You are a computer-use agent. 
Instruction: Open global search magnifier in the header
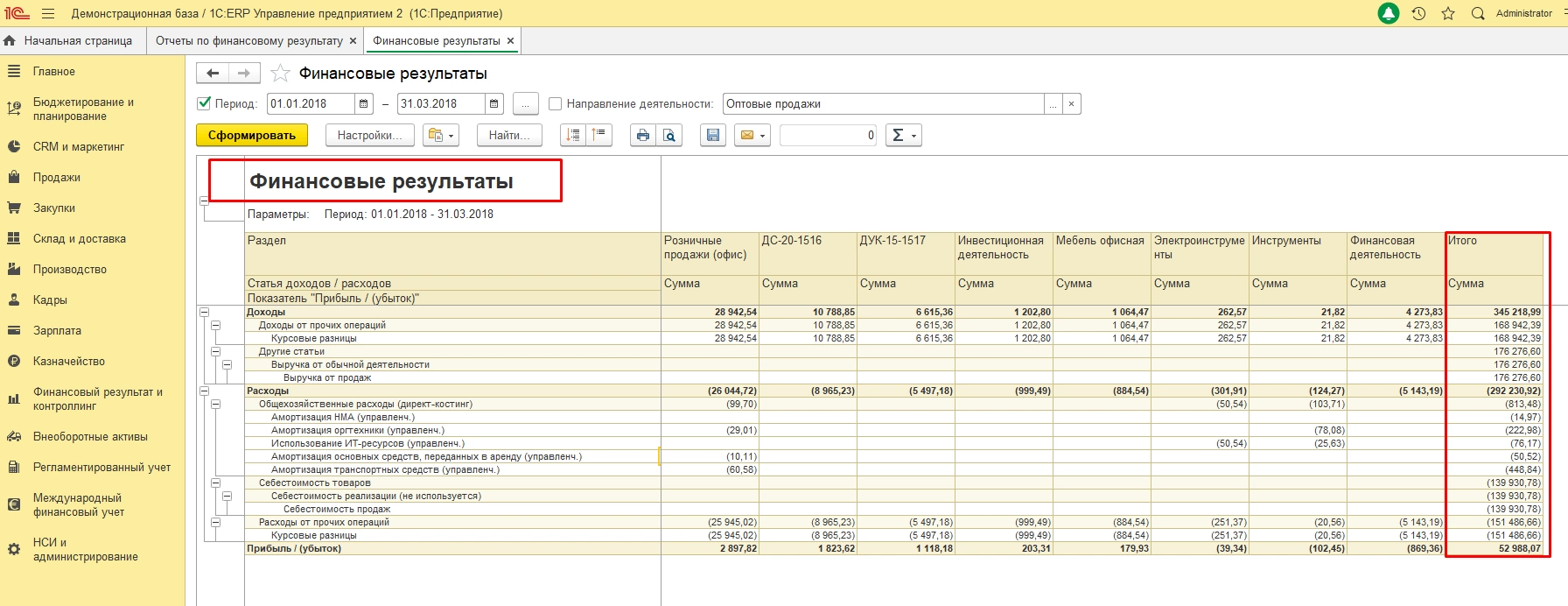[x=1478, y=14]
